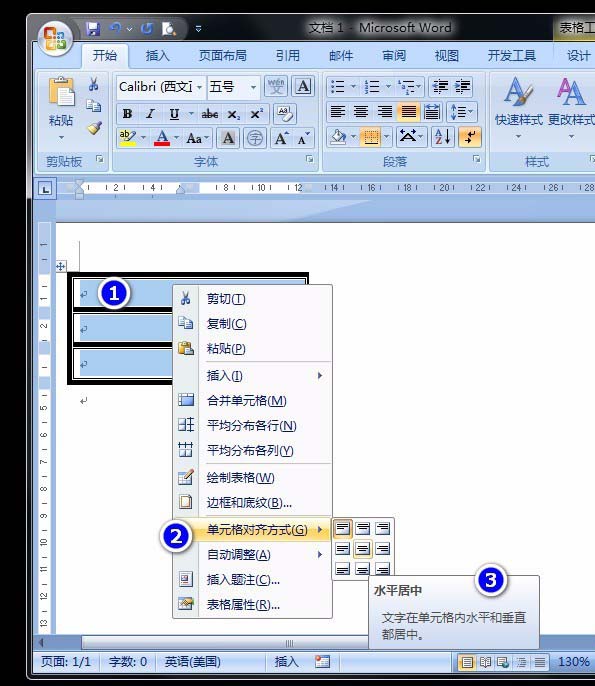The width and height of the screenshot is (595, 686).
Task: Click the Office button orb
Action: [x=56, y=40]
